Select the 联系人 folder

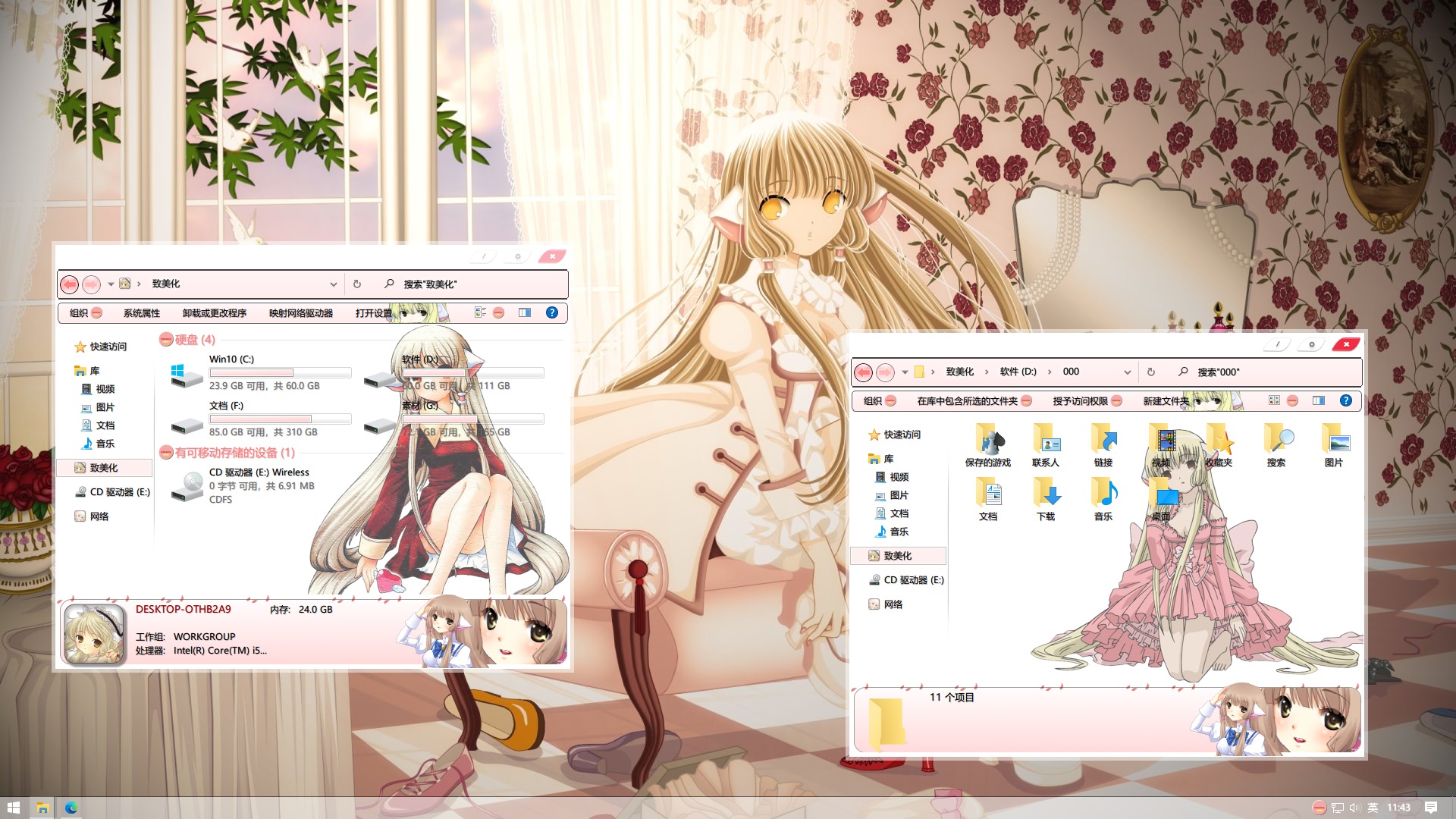[x=1046, y=445]
